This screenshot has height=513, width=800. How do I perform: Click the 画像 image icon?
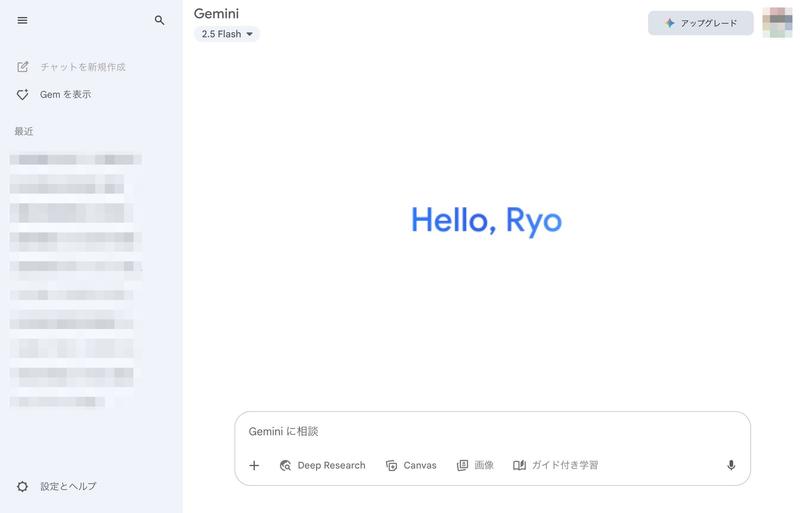(462, 466)
